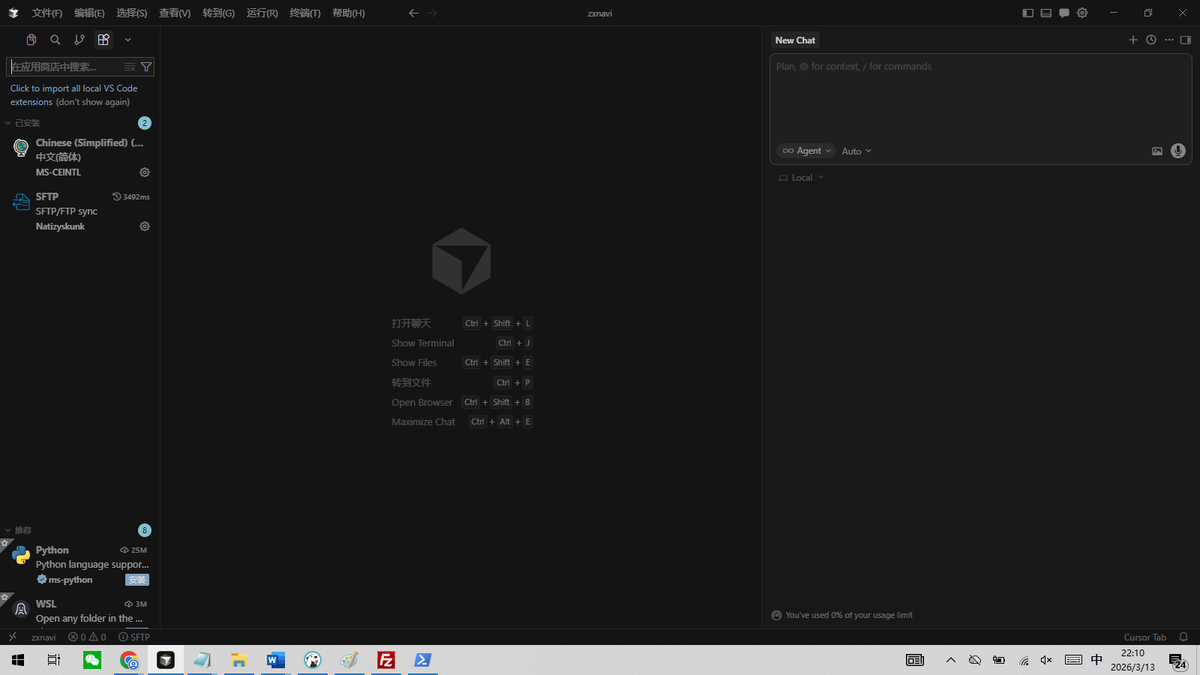This screenshot has height=675, width=1200.
Task: Open the Auto model selector dropdown
Action: pyautogui.click(x=856, y=151)
